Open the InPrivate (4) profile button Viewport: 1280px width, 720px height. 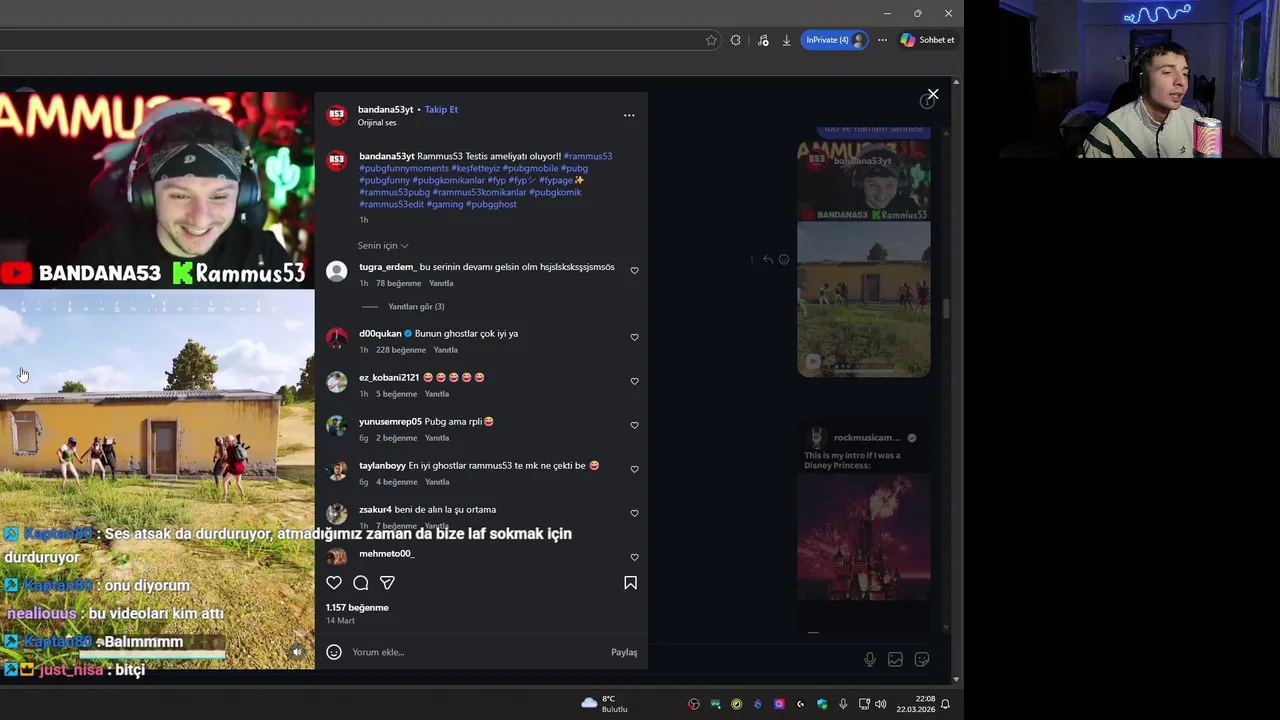(x=834, y=40)
